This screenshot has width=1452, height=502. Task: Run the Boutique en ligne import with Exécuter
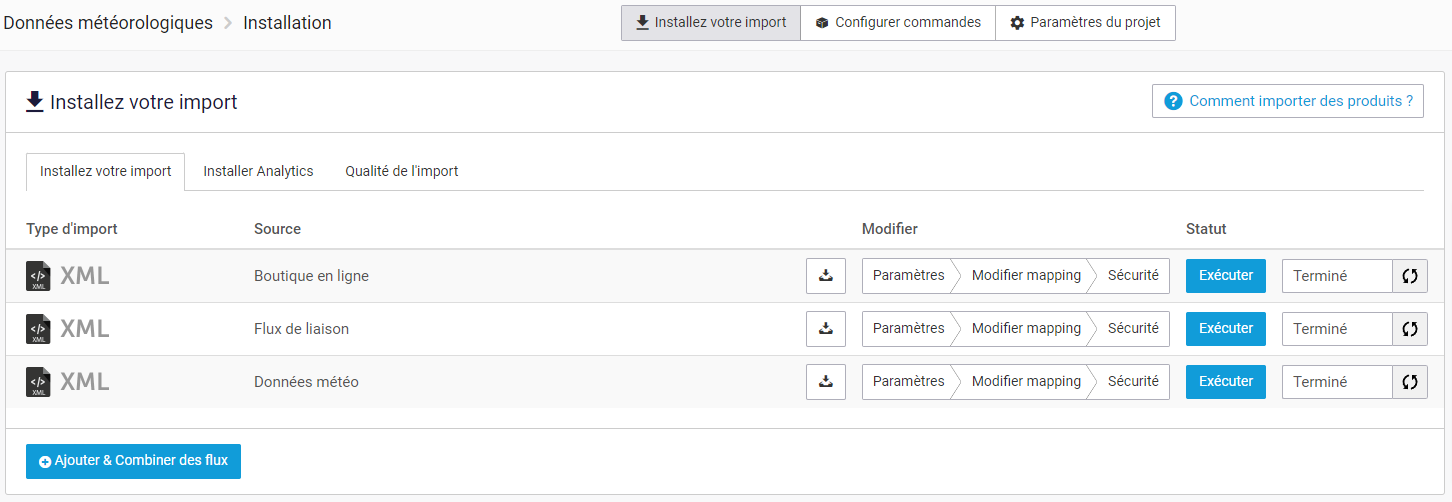[1226, 276]
